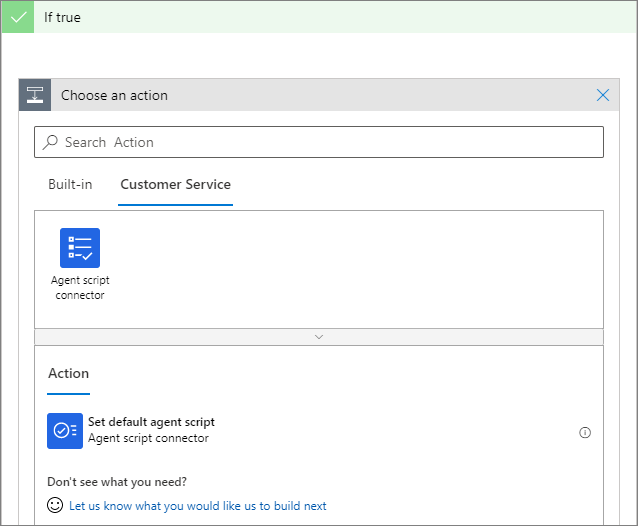
Task: Switch to the Built-in tab
Action: pyautogui.click(x=70, y=184)
